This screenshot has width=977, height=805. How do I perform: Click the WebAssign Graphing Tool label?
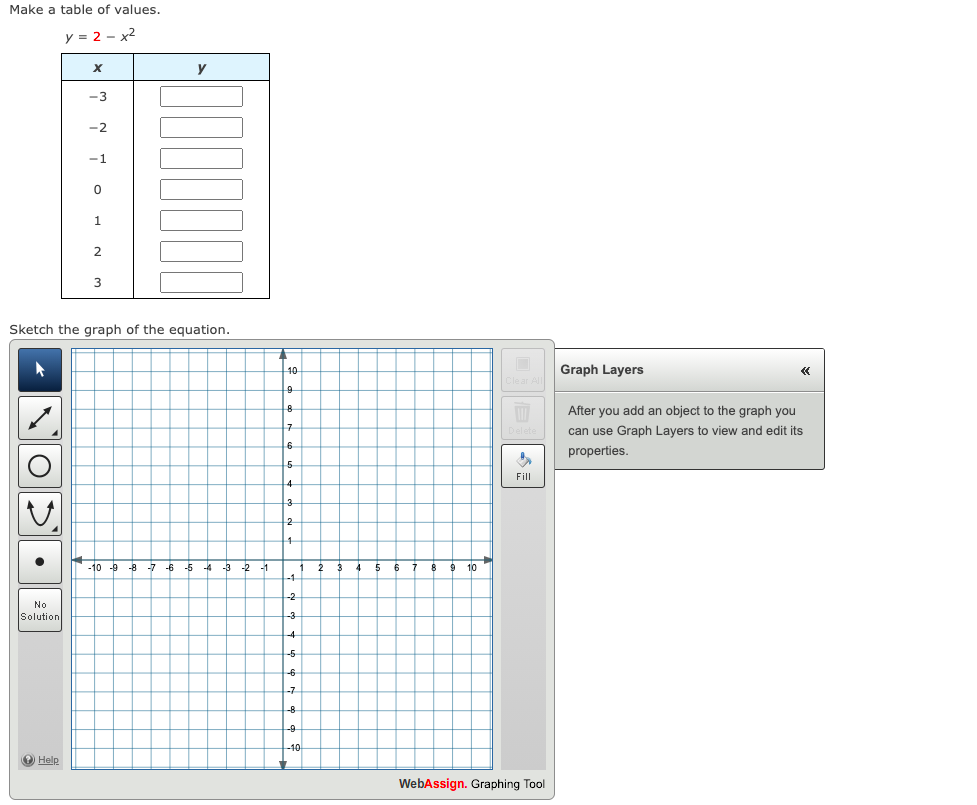click(472, 784)
